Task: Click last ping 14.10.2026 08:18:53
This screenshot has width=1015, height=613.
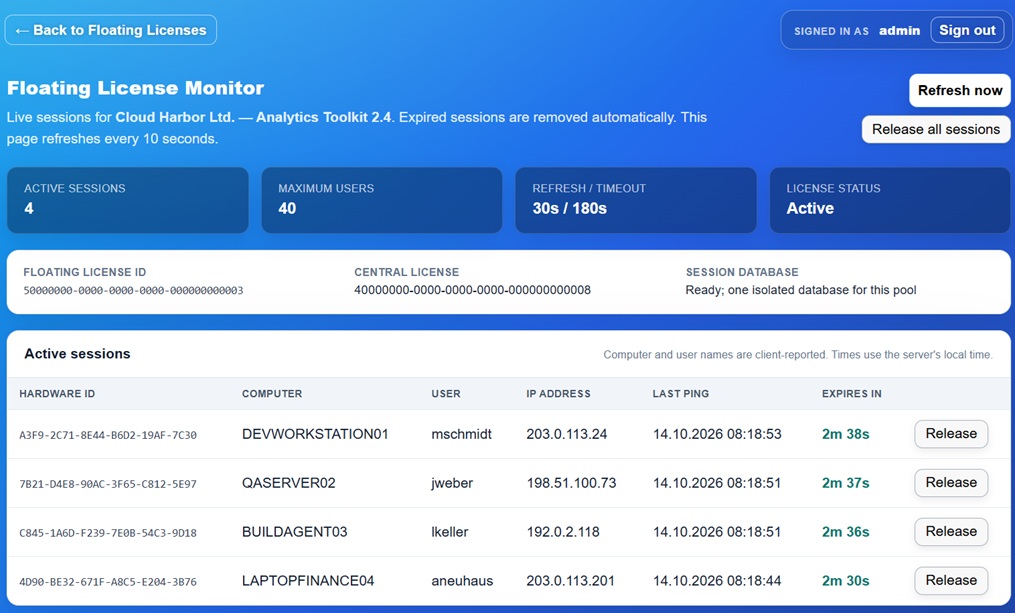Action: pos(717,434)
